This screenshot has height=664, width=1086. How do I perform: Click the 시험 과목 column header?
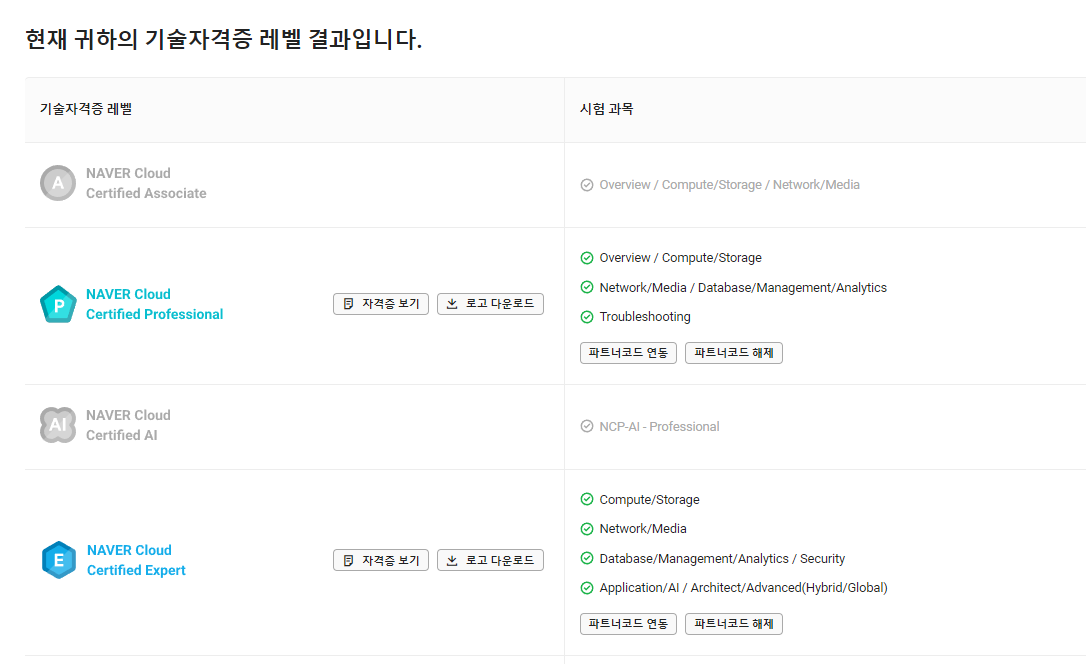coord(606,109)
